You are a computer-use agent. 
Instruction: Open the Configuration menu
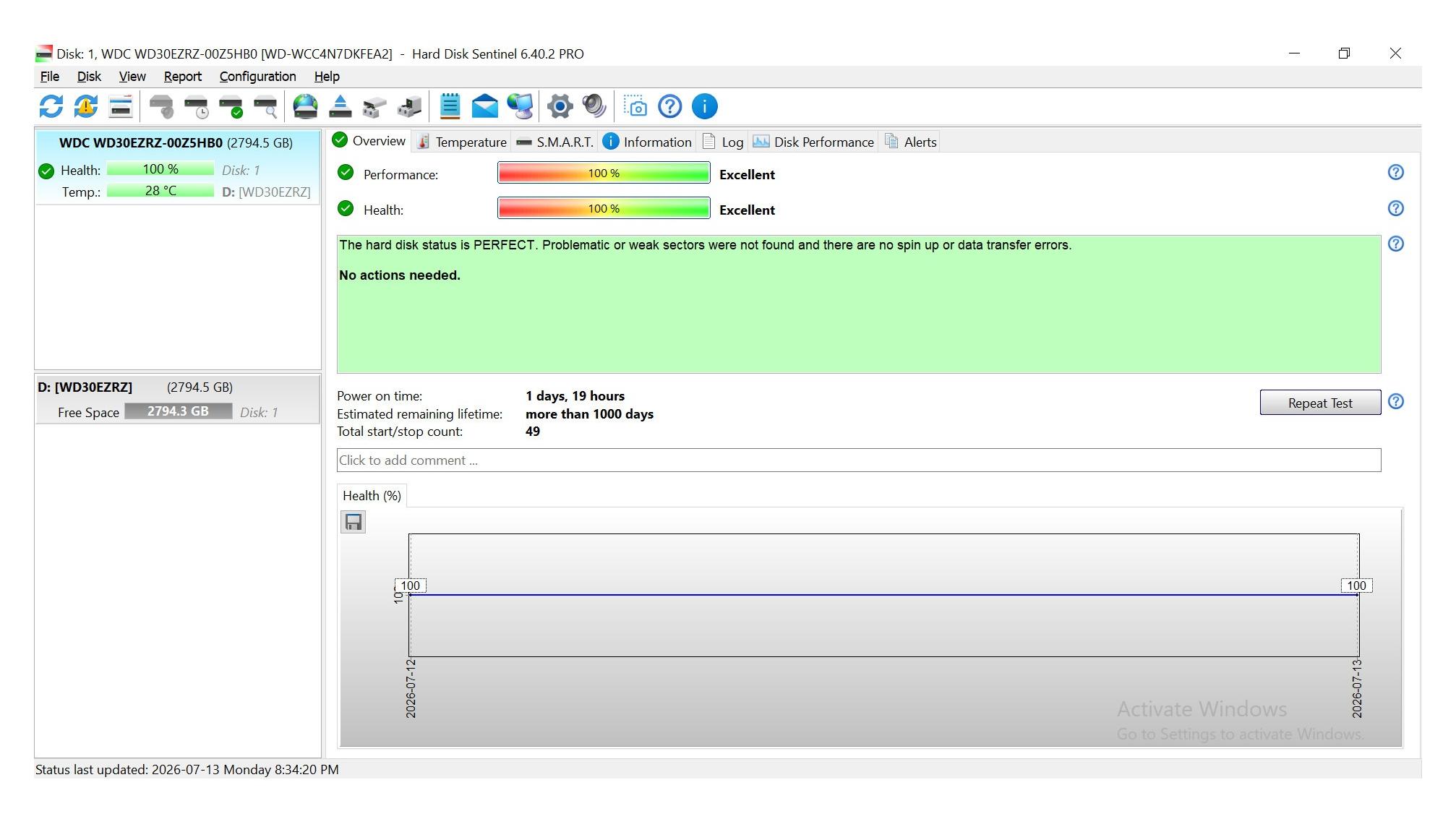pos(258,77)
